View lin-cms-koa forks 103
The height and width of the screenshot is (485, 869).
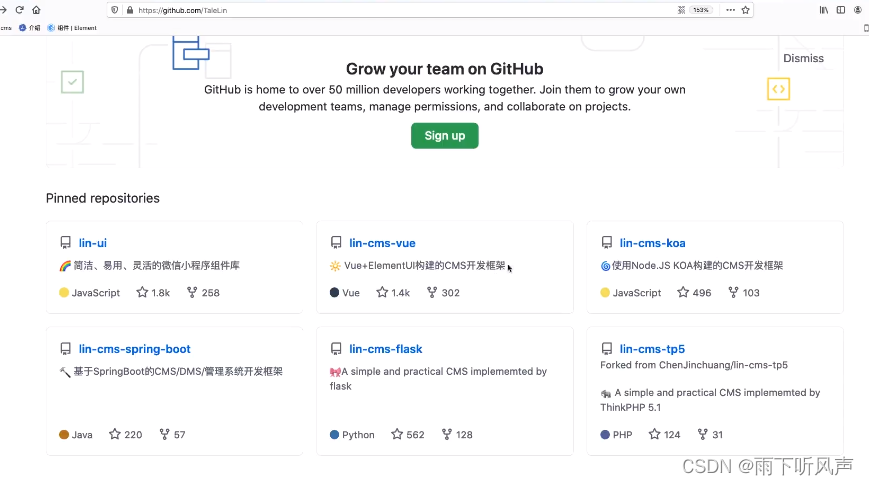744,293
